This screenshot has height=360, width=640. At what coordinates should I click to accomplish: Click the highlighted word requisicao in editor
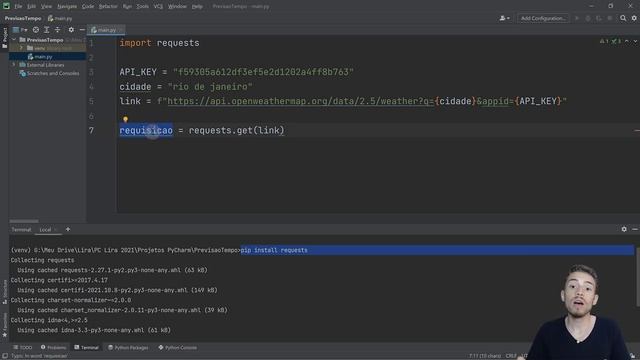pos(146,131)
